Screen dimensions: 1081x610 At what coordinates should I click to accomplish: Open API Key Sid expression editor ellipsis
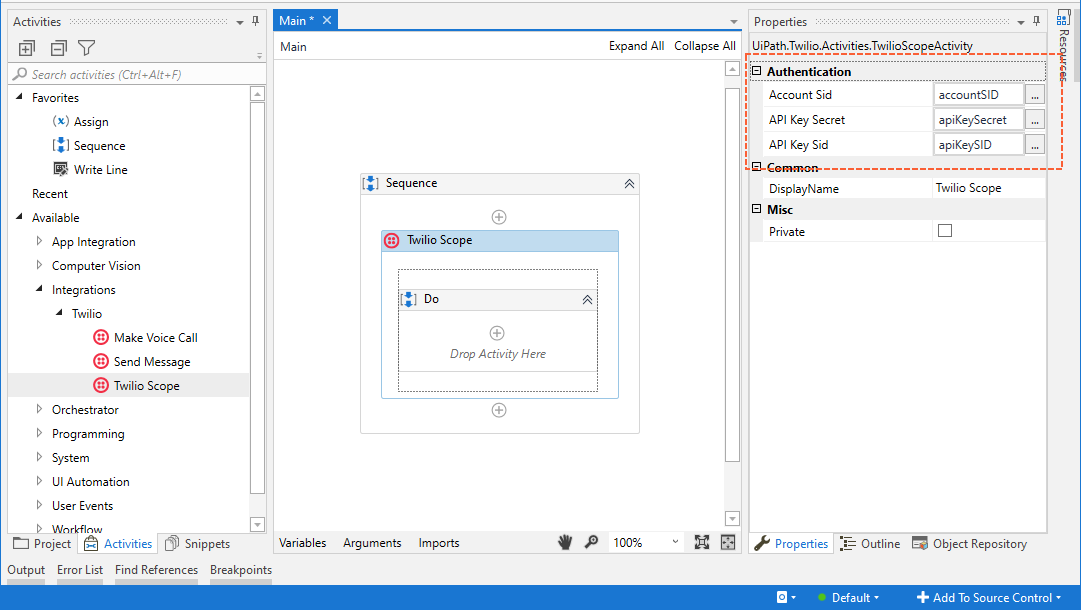(1035, 144)
